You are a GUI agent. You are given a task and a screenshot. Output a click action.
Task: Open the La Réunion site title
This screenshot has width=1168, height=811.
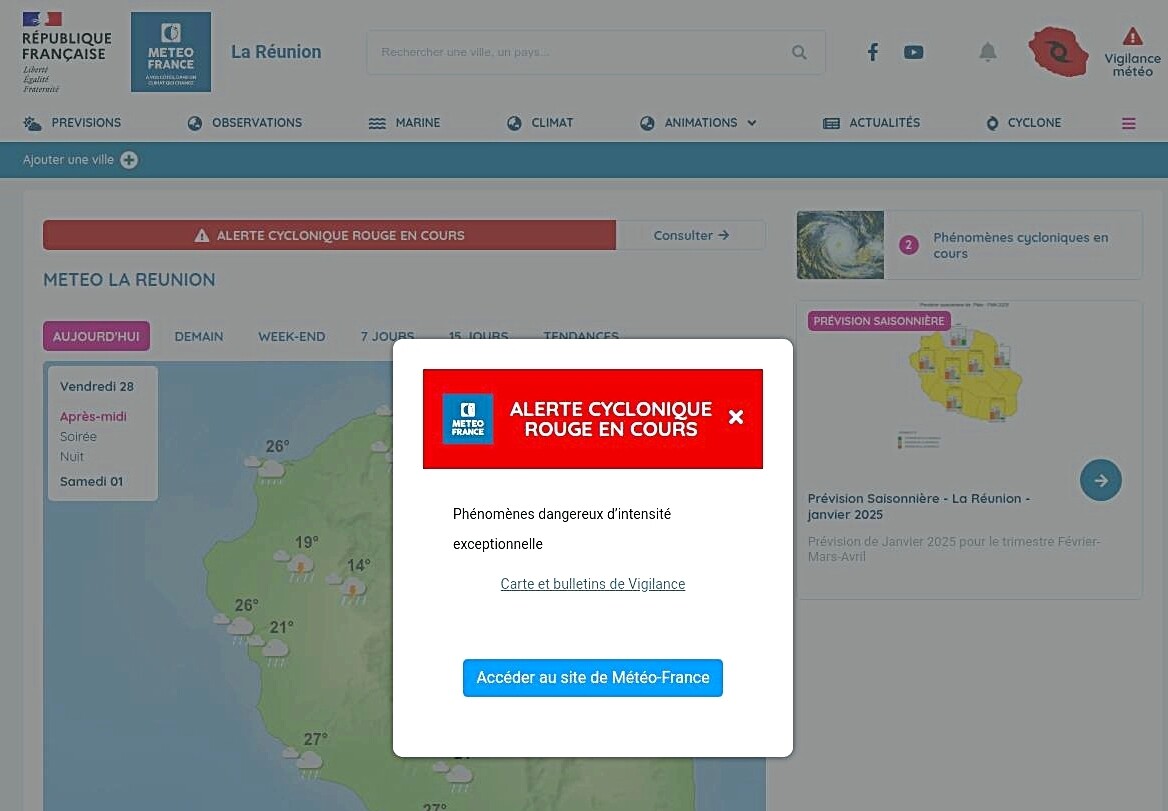276,52
